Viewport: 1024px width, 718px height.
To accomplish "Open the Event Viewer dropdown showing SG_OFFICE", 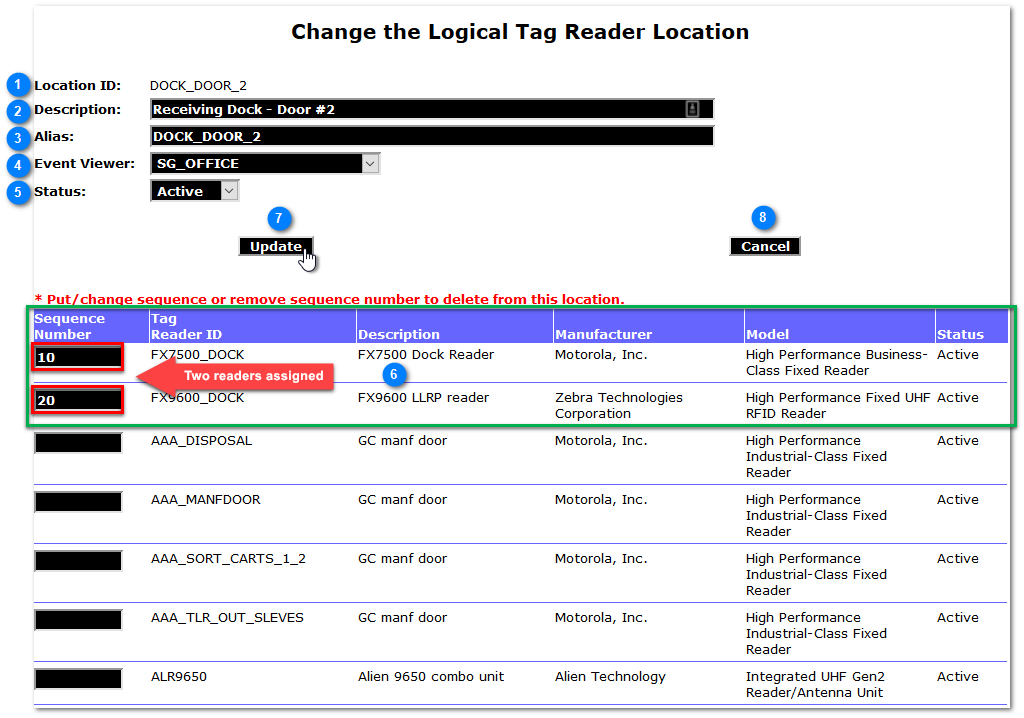I will (265, 163).
